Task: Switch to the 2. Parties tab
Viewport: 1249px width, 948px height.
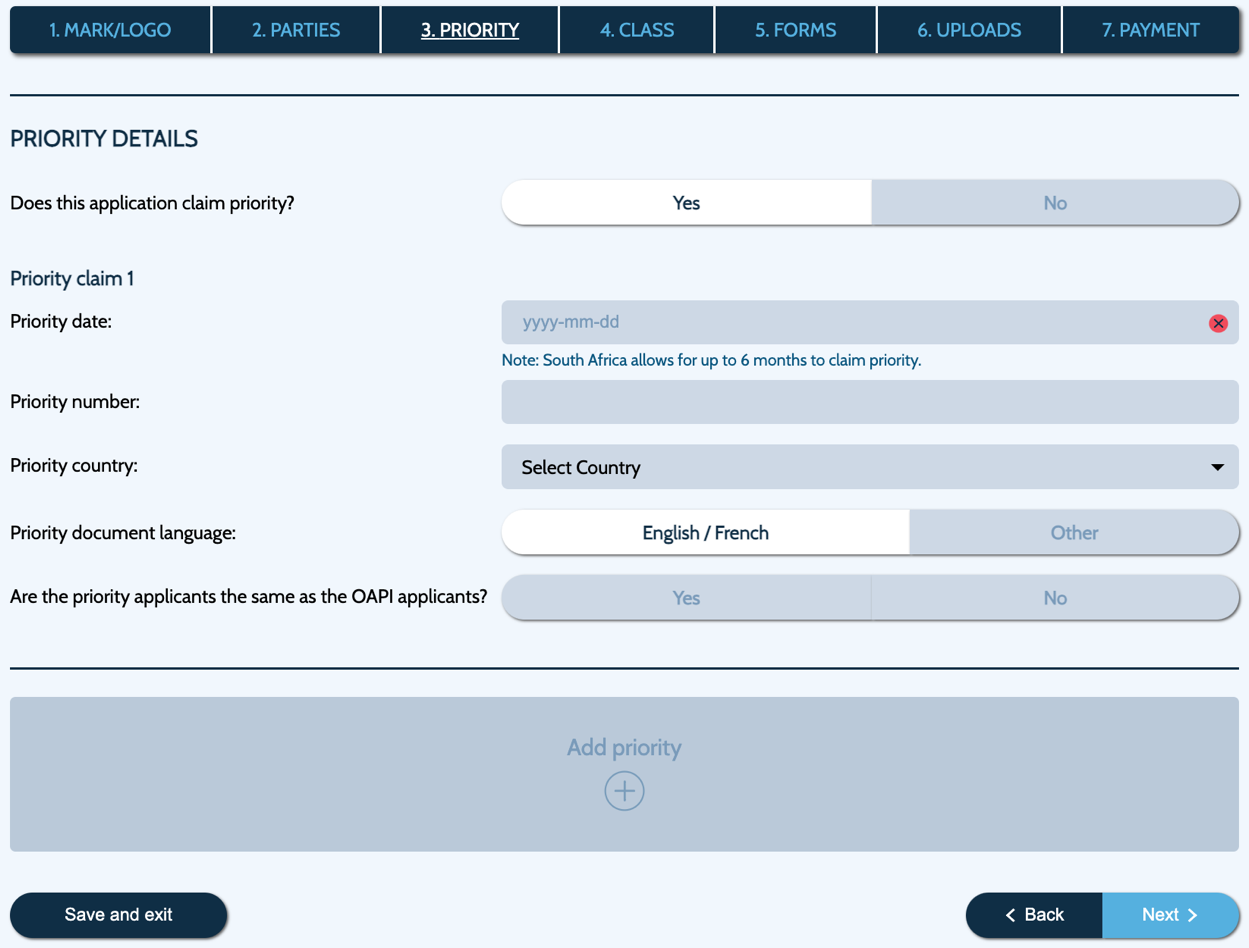Action: click(x=296, y=30)
